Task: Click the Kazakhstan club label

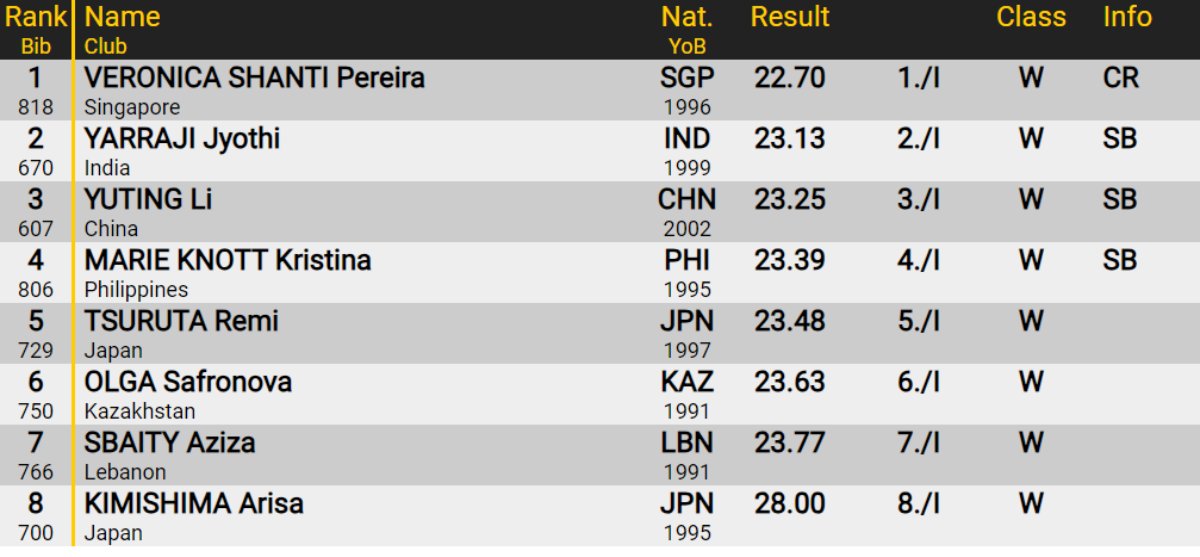Action: point(140,411)
